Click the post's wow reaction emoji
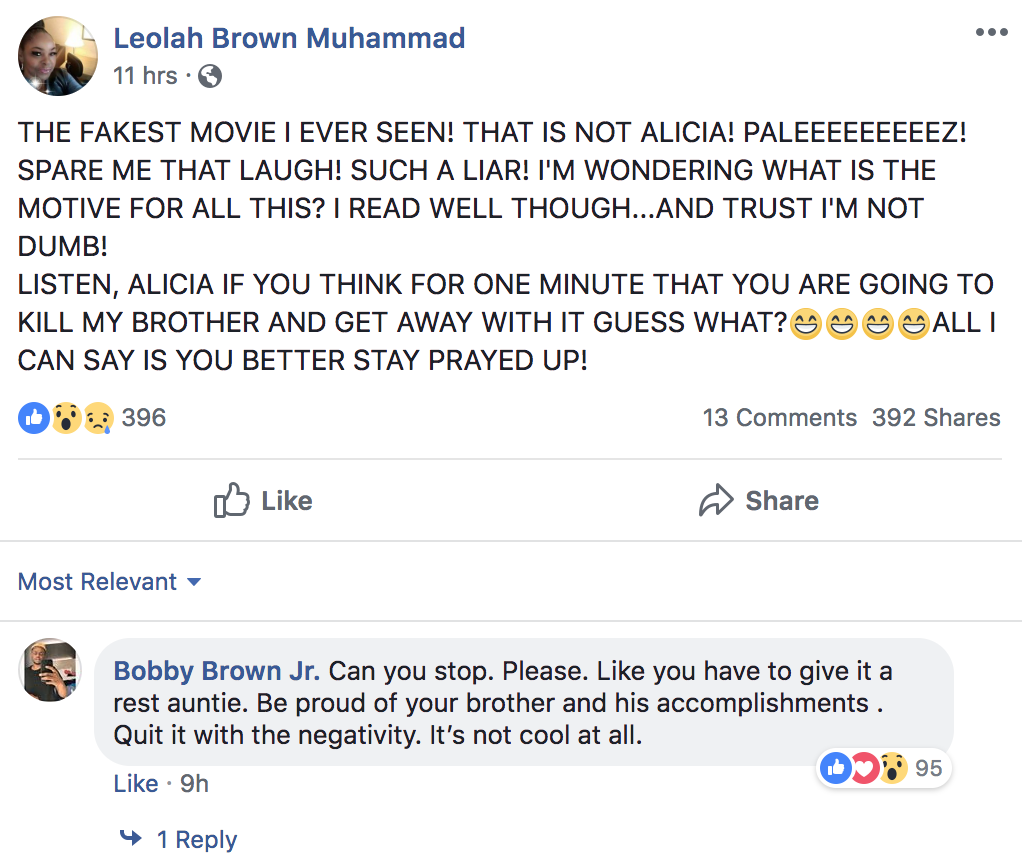Image resolution: width=1022 pixels, height=856 pixels. [65, 417]
